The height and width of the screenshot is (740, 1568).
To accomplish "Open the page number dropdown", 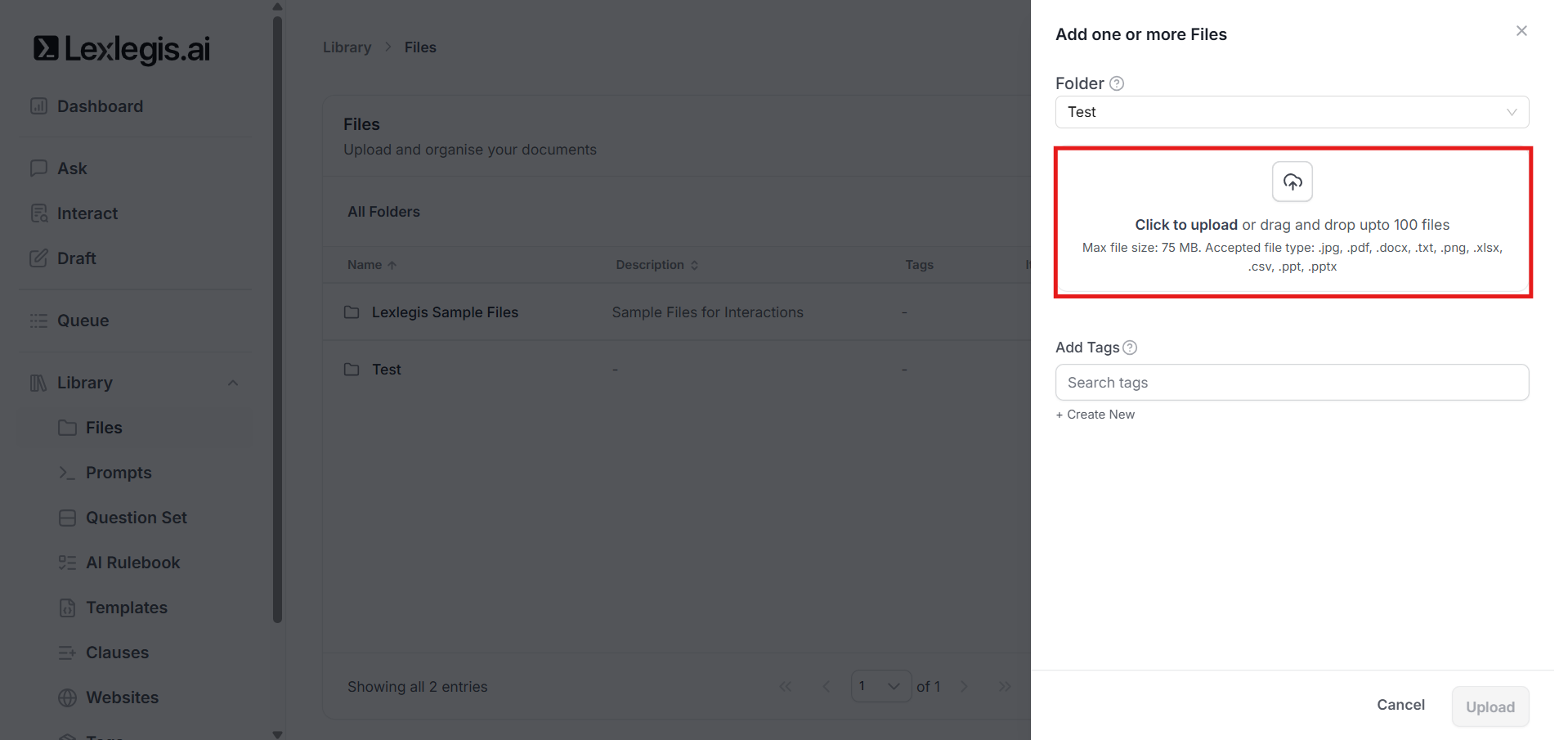I will (880, 686).
